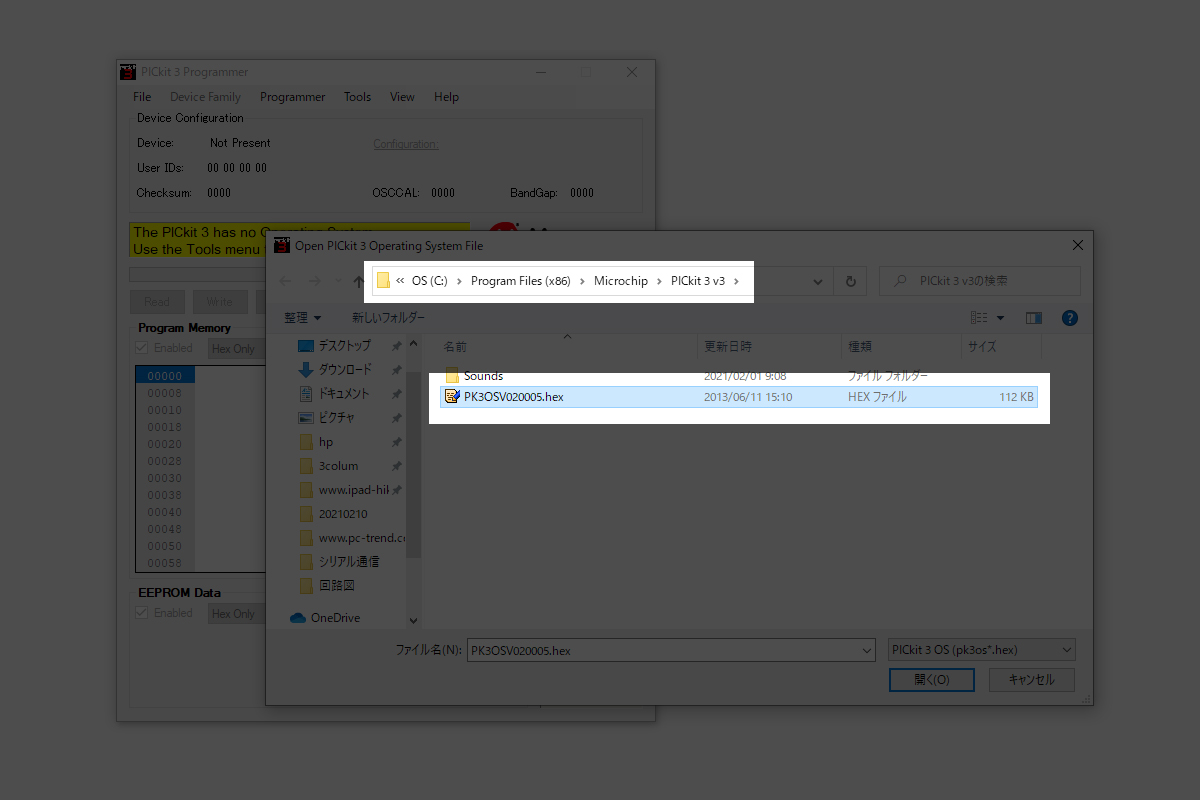Click the refresh icon beside the address bar
Viewport: 1200px width, 800px height.
850,282
